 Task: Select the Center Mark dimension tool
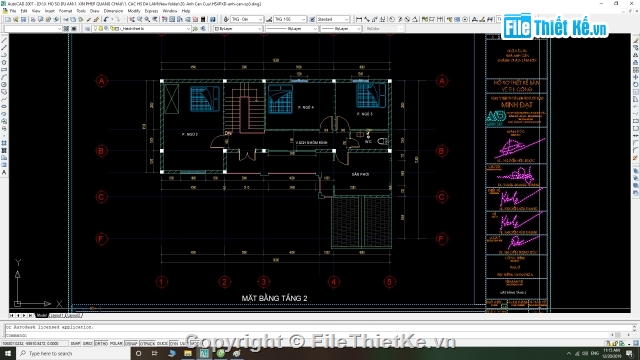point(465,19)
